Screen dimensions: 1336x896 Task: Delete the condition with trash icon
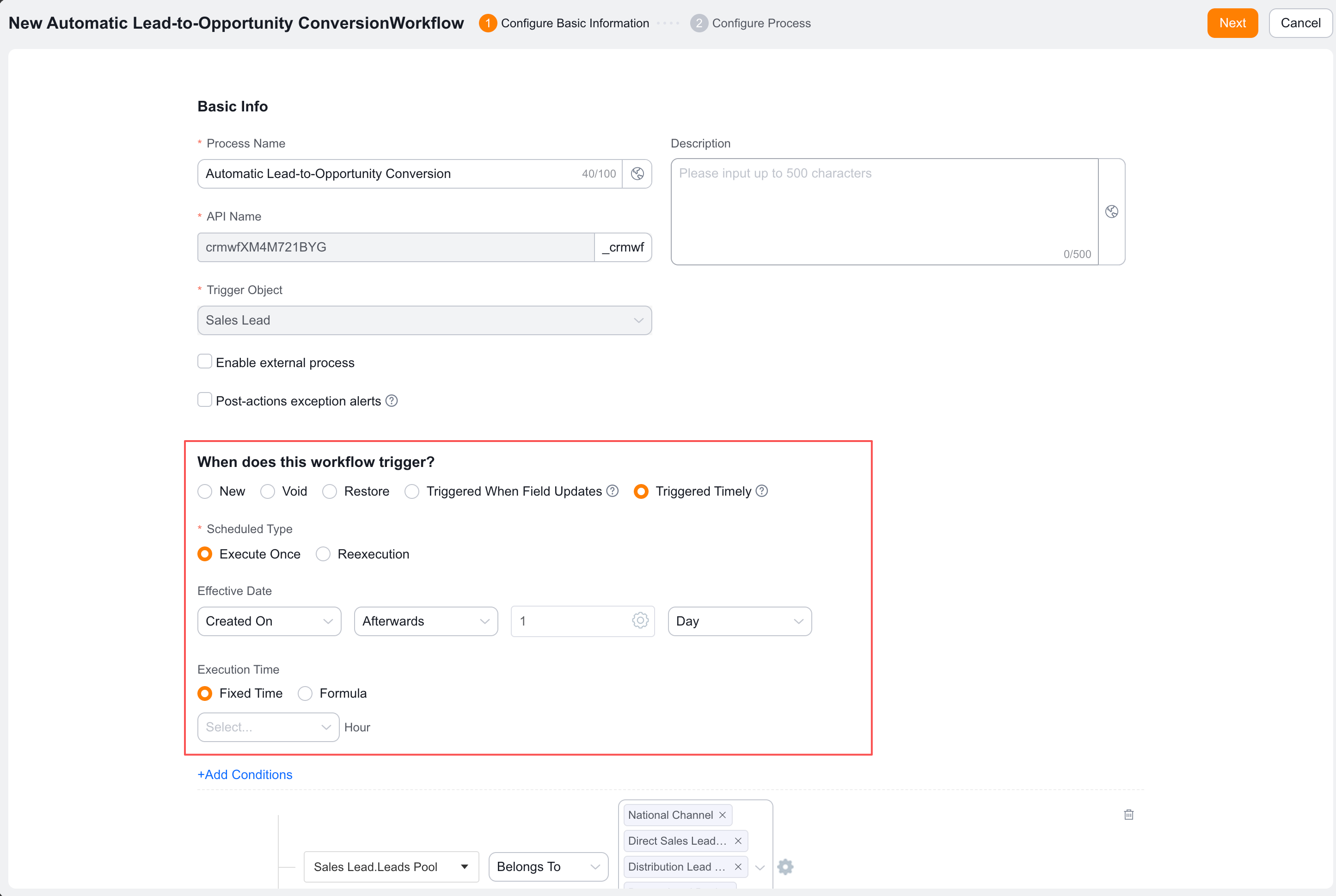click(x=1128, y=814)
